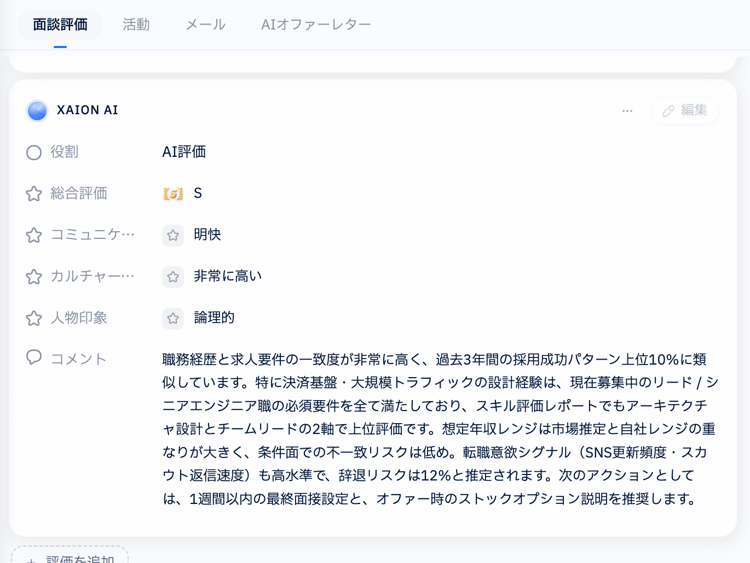This screenshot has width=750, height=563.
Task: Click the 評価を追加 add evaluation button
Action: [x=70, y=555]
